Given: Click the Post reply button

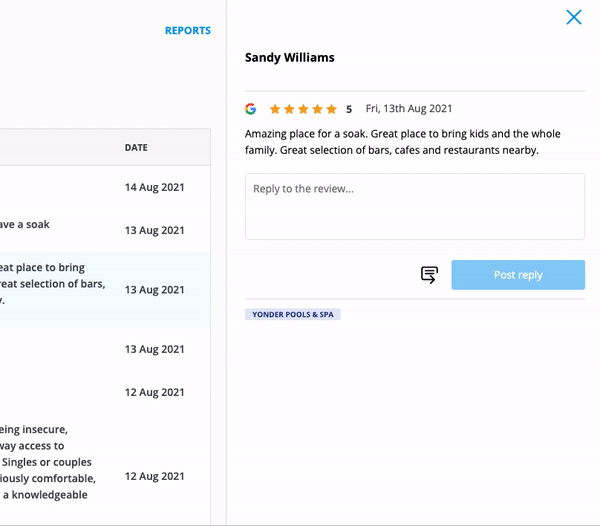Looking at the screenshot, I should point(518,275).
